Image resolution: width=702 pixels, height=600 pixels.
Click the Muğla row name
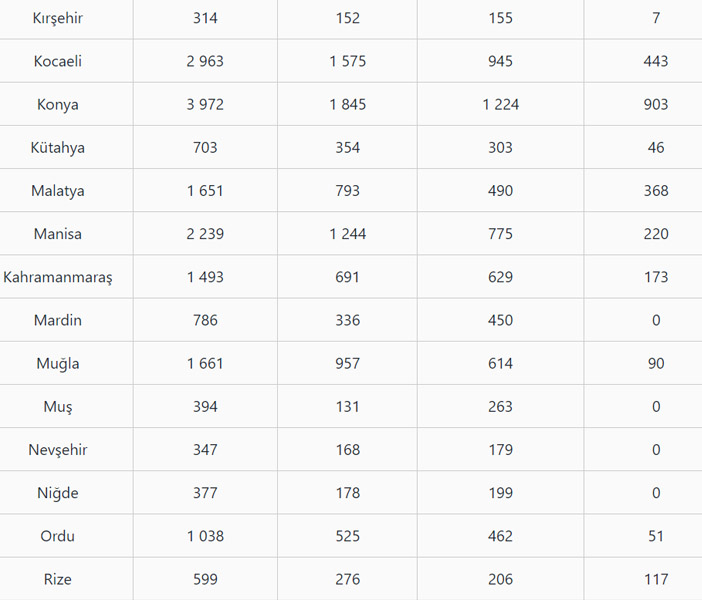point(58,363)
